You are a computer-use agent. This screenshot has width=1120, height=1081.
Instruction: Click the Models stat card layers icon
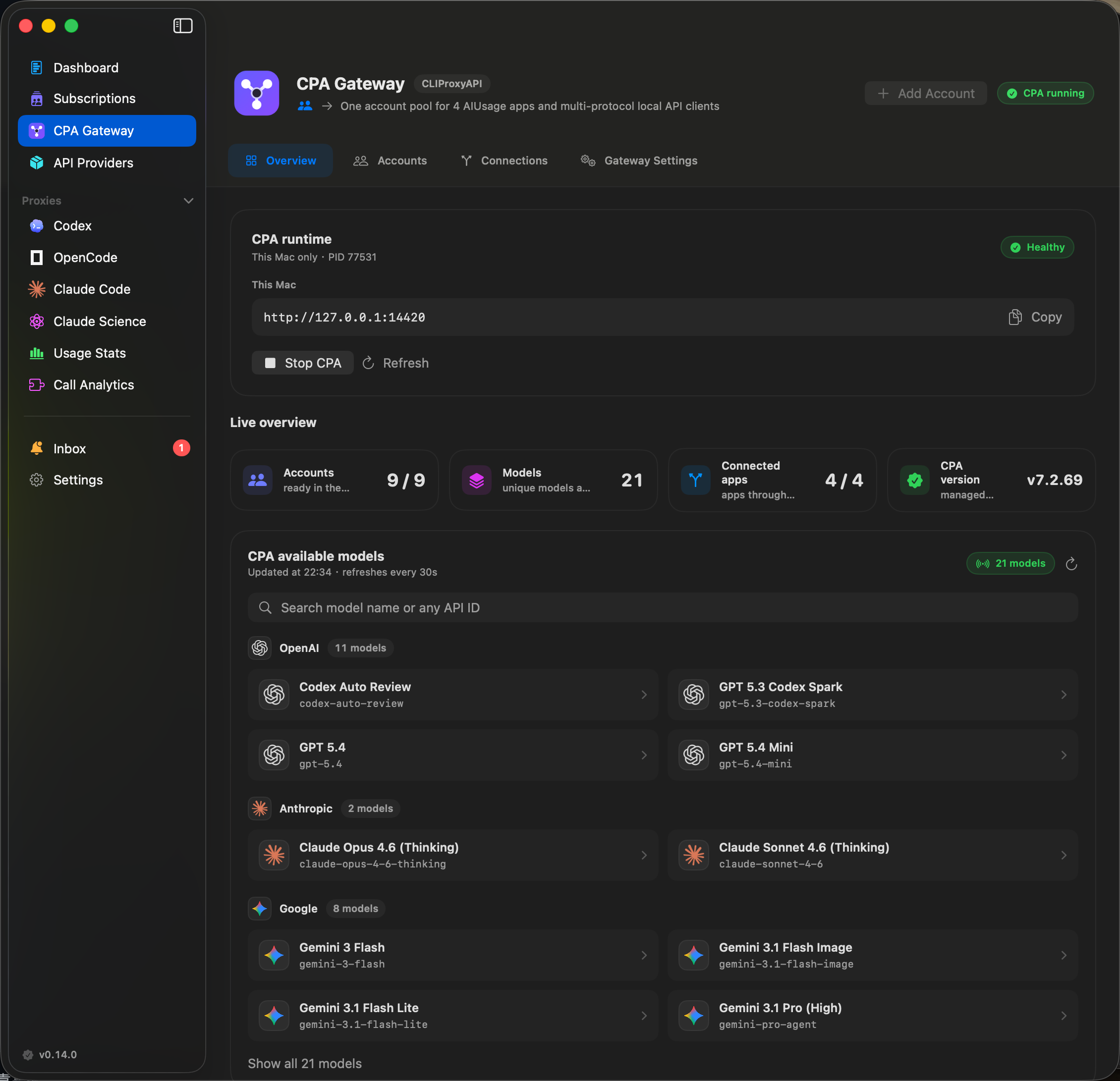(477, 480)
